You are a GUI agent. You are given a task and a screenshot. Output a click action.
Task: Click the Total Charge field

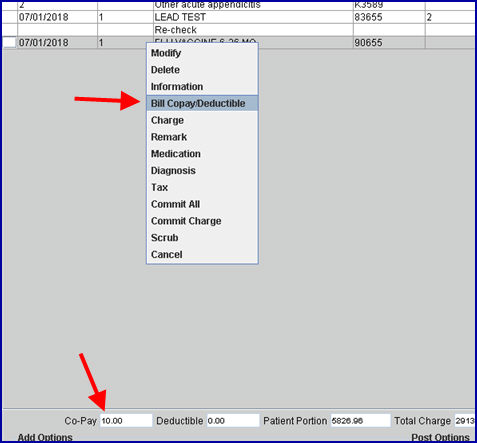coord(465,421)
